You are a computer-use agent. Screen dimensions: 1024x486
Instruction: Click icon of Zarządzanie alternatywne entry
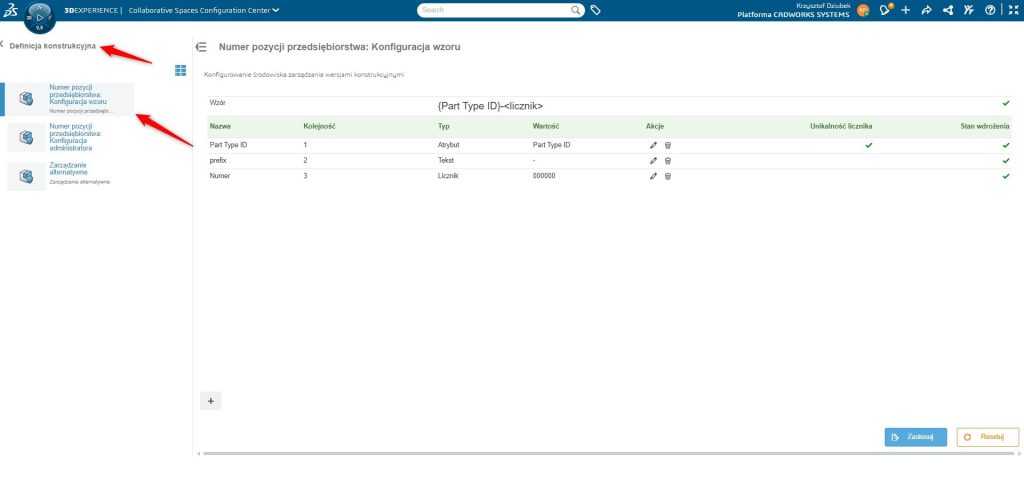(x=26, y=176)
